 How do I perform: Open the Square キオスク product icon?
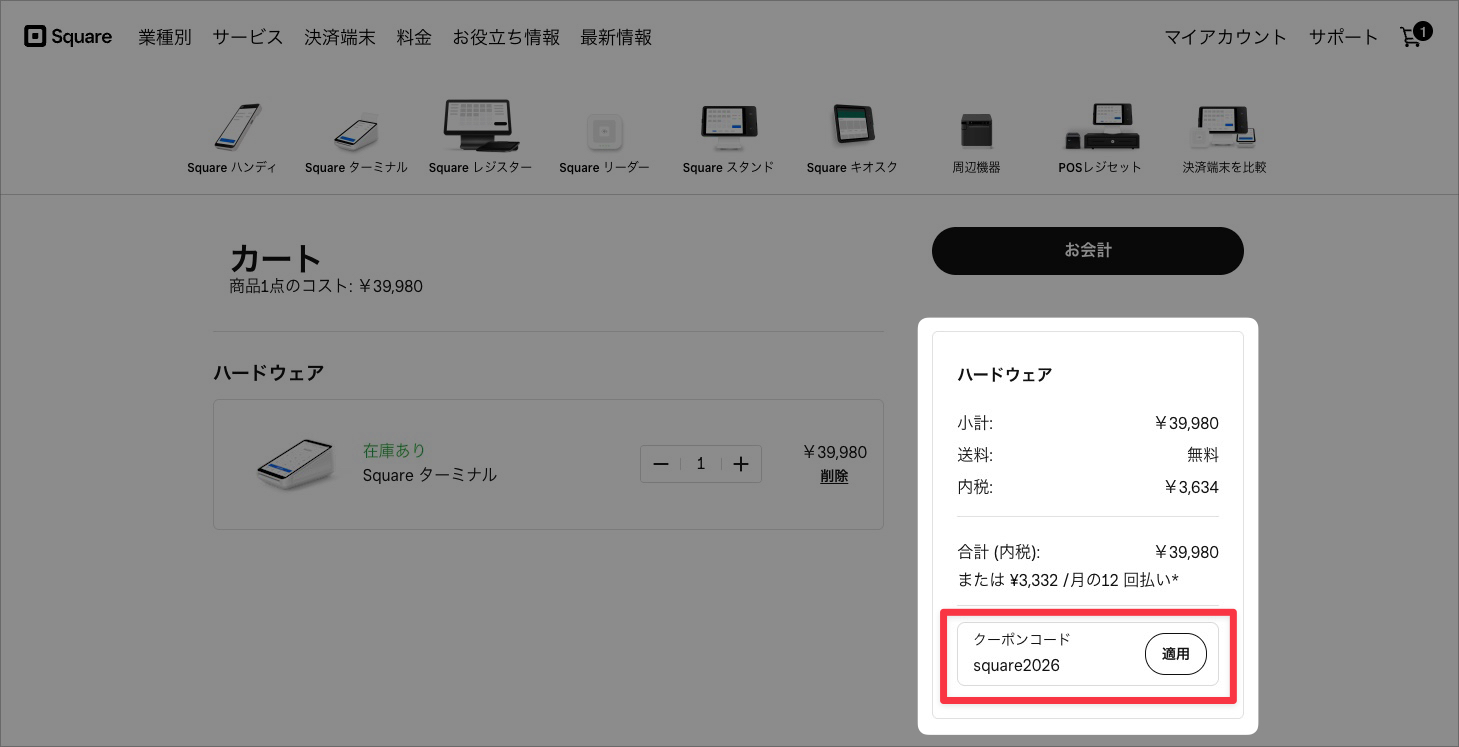[852, 123]
